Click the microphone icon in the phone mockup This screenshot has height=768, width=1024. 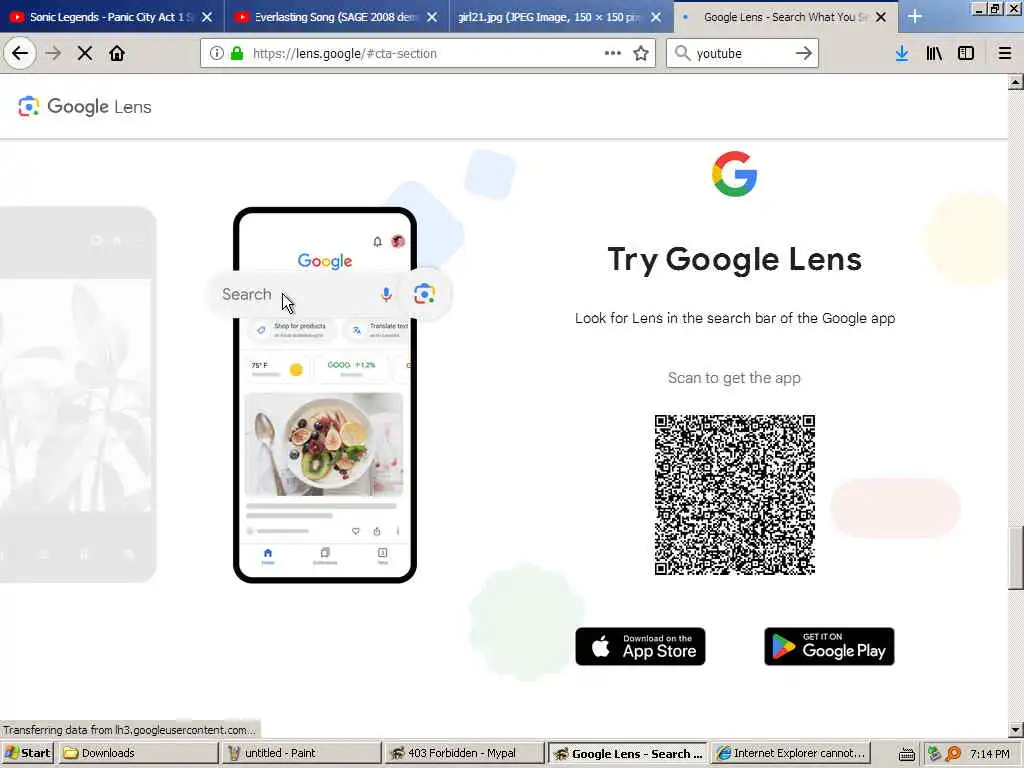386,295
